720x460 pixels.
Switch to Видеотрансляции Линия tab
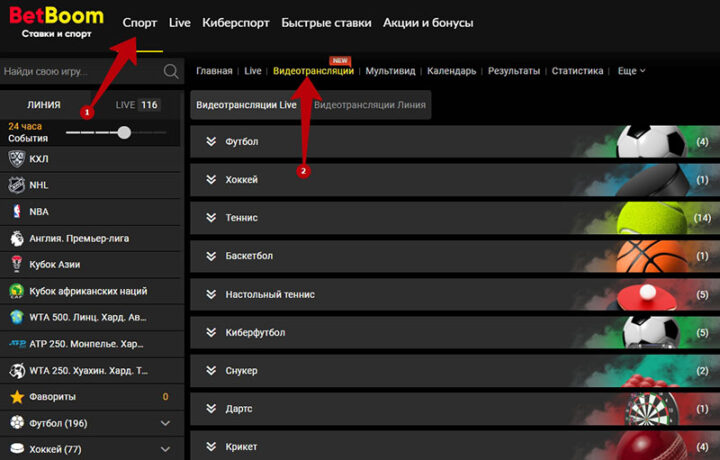tap(369, 105)
